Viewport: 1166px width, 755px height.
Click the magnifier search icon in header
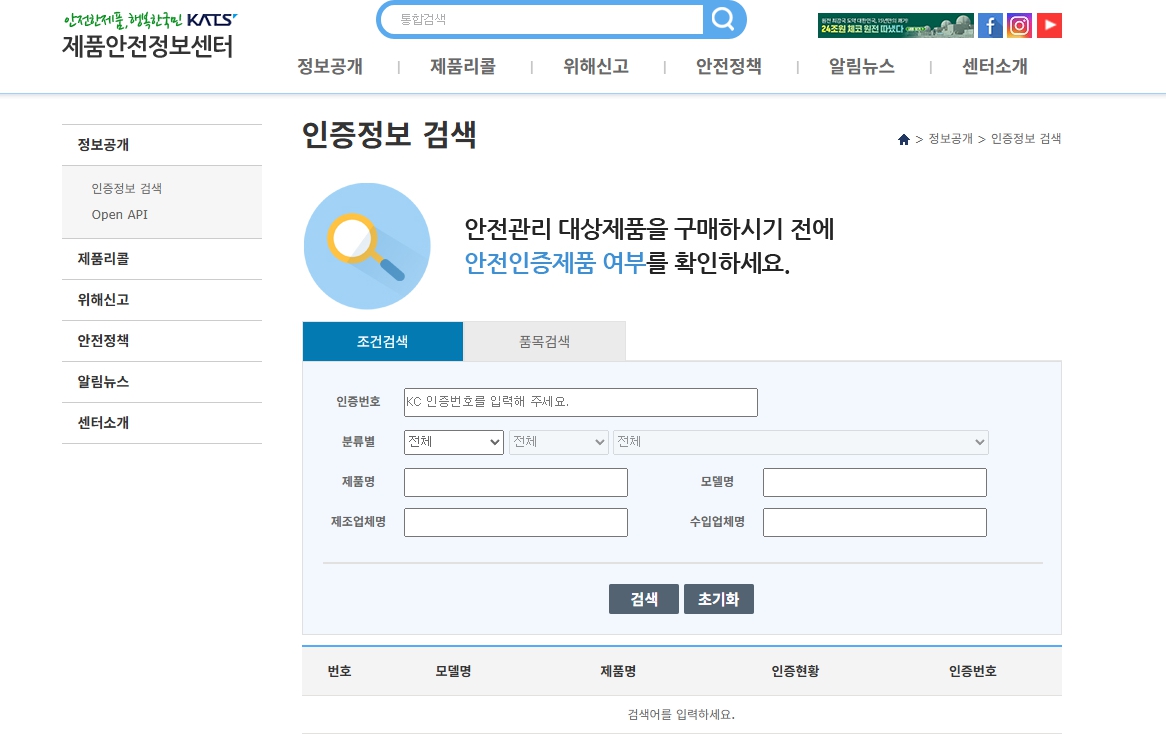click(x=723, y=19)
